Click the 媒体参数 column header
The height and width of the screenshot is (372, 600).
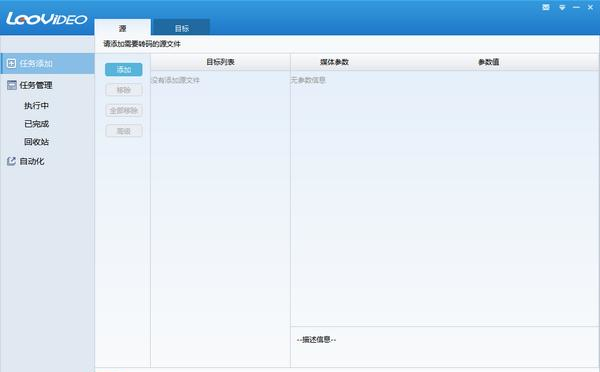click(x=334, y=62)
